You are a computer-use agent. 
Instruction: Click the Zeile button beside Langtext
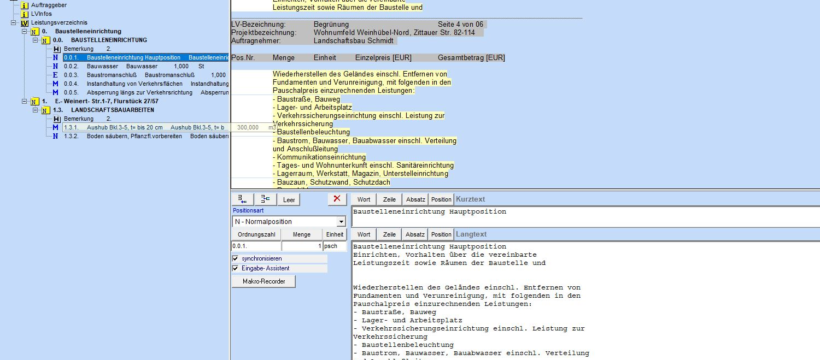coord(389,234)
